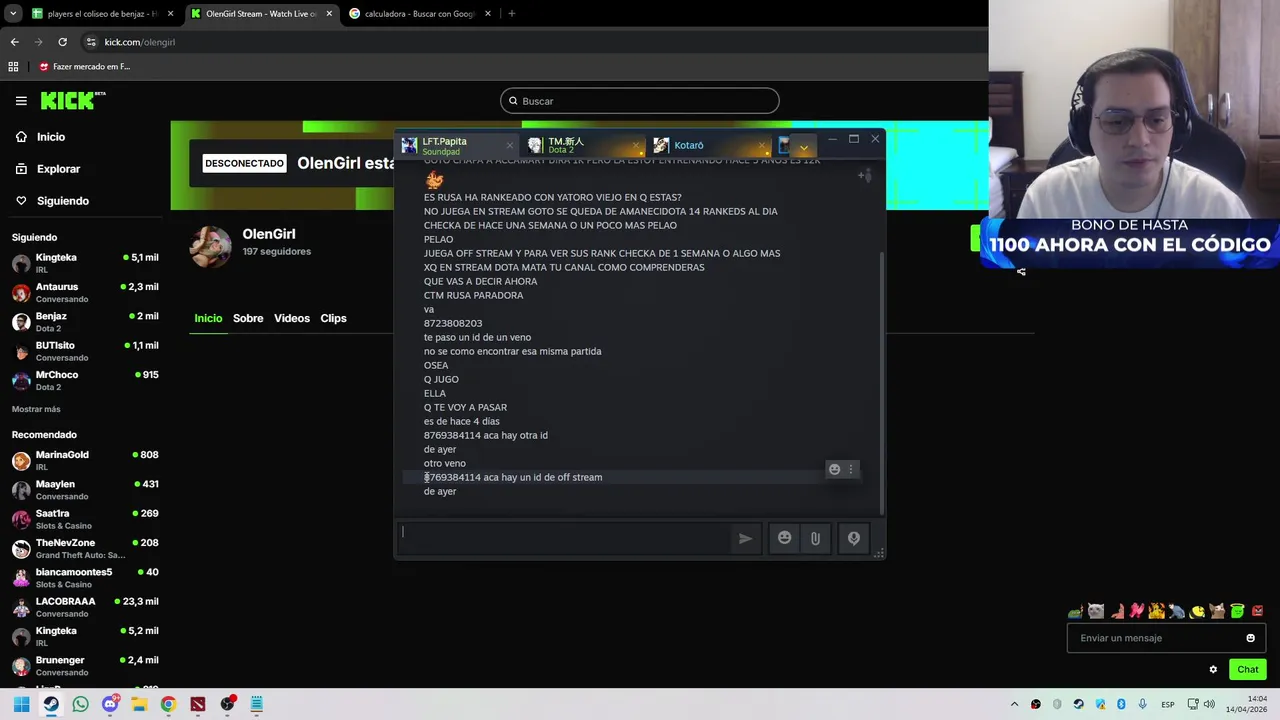Viewport: 1280px width, 720px height.
Task: Open WhatsApp from the taskbar
Action: [x=80, y=704]
